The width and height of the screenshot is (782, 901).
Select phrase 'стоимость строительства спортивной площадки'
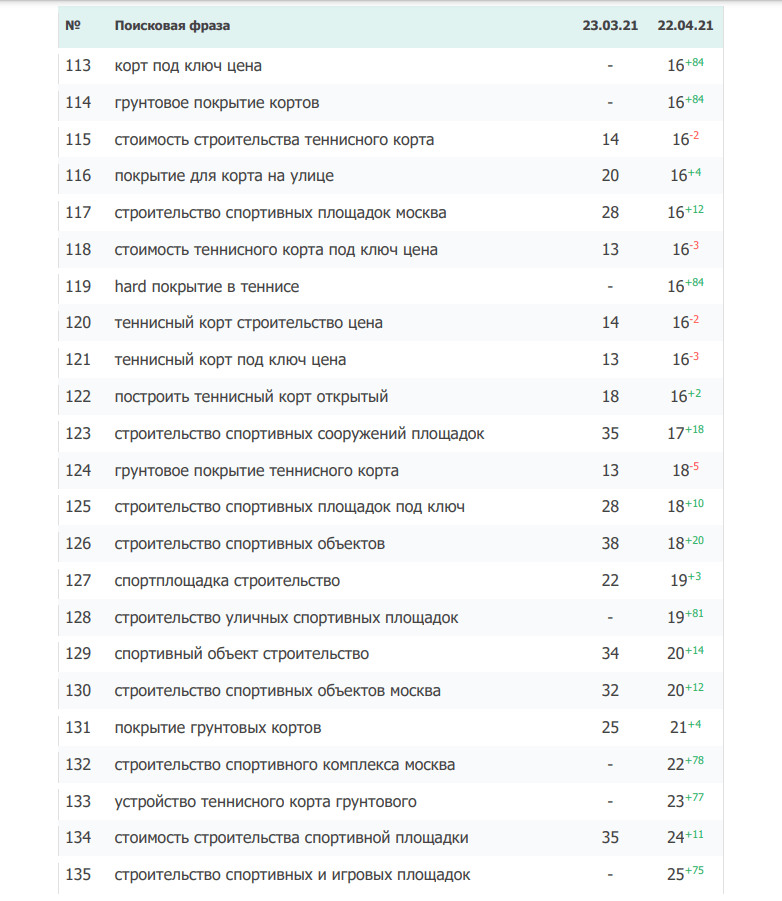tap(291, 838)
